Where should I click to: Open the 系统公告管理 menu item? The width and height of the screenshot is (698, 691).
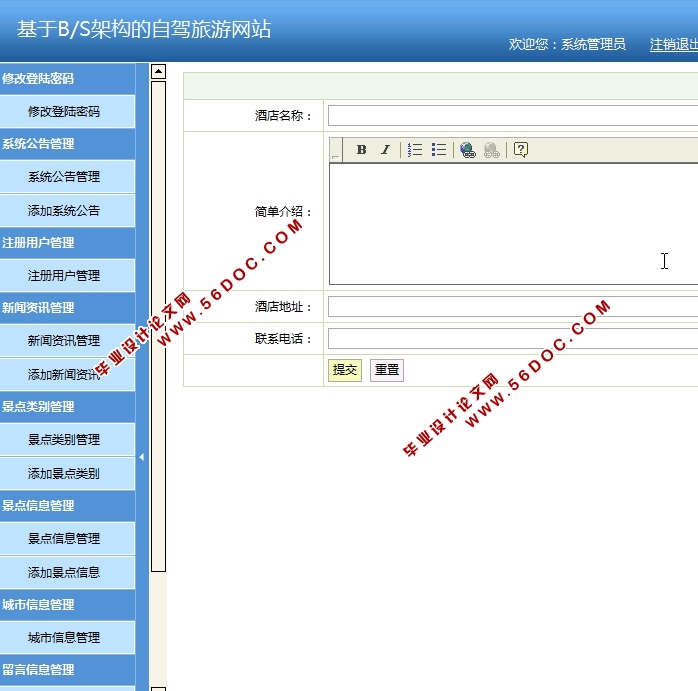coord(67,177)
